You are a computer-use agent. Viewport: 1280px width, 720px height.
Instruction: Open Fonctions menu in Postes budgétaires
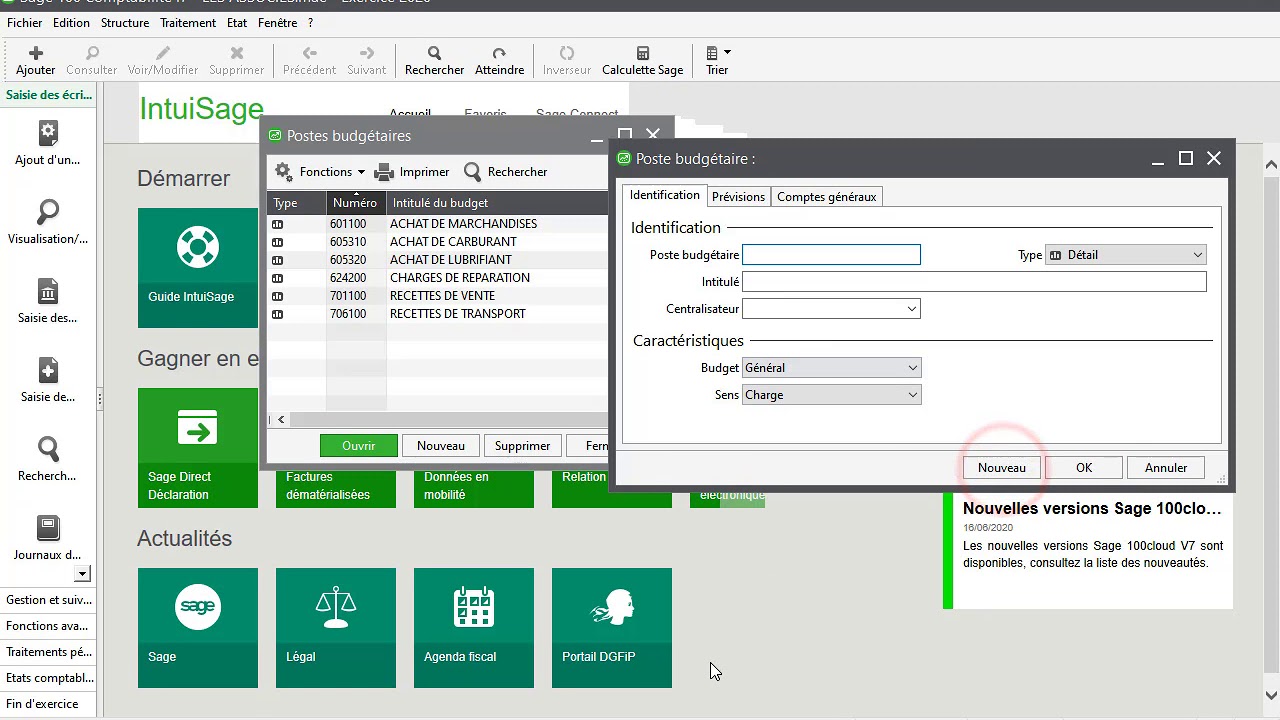[320, 172]
